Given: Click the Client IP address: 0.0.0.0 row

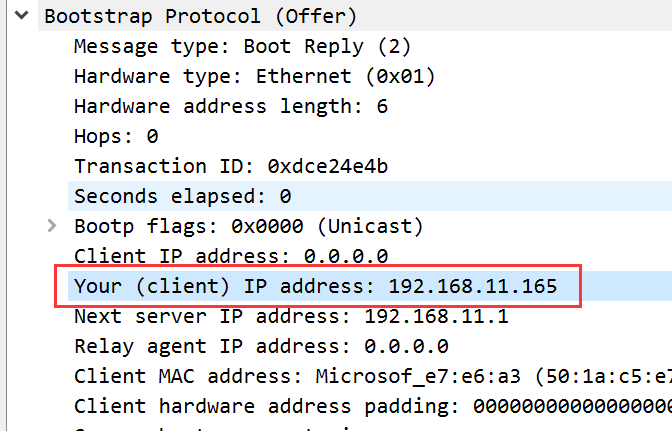Looking at the screenshot, I should [x=230, y=256].
